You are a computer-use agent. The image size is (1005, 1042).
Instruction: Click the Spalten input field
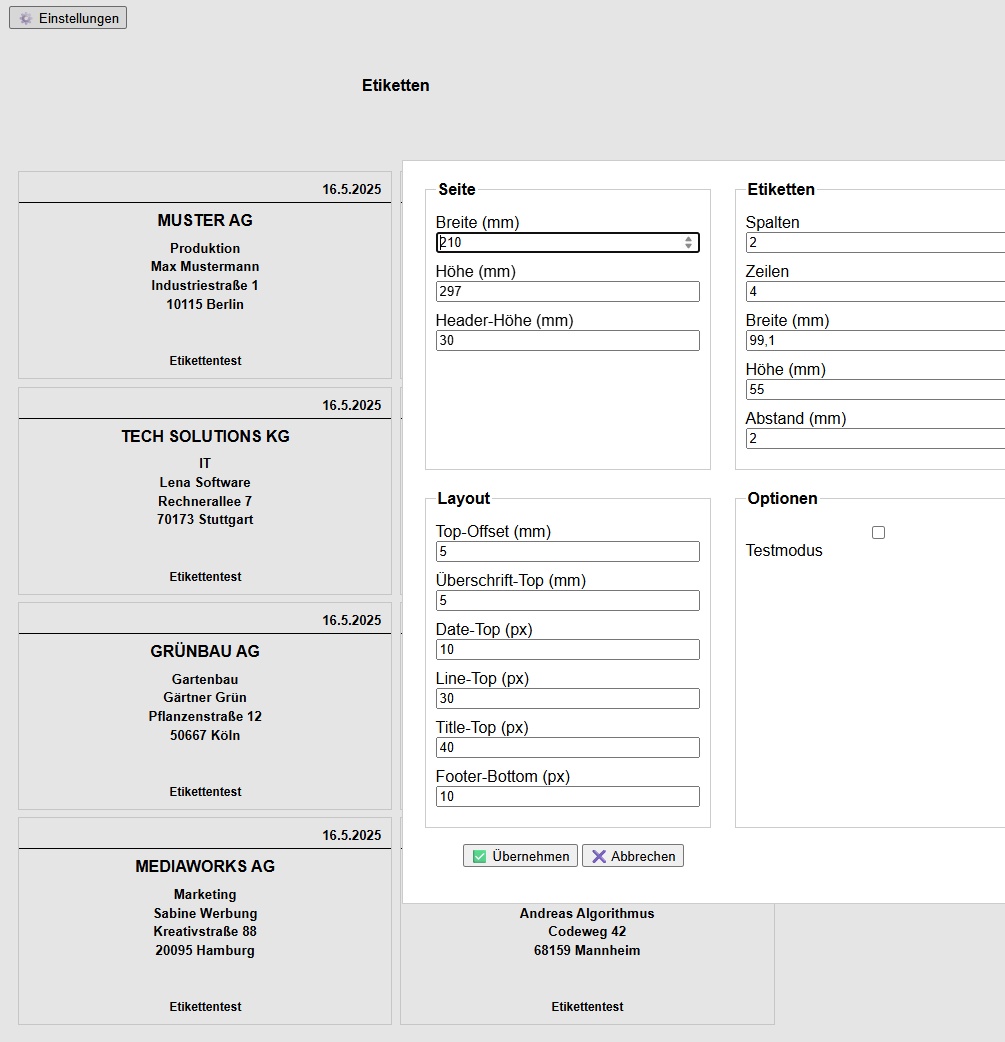coord(875,242)
